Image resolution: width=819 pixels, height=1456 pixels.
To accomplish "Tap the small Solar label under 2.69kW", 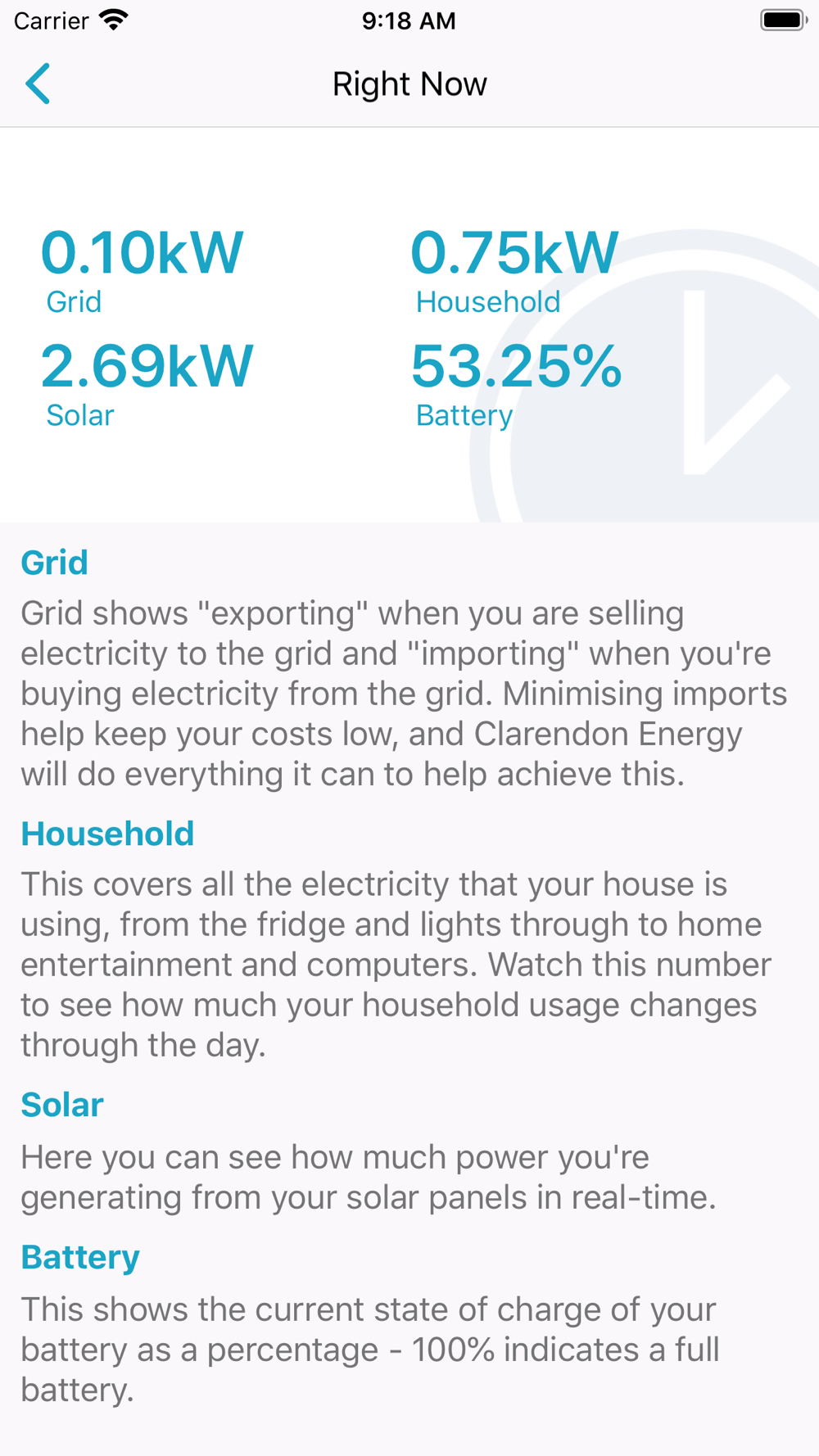I will tap(79, 415).
